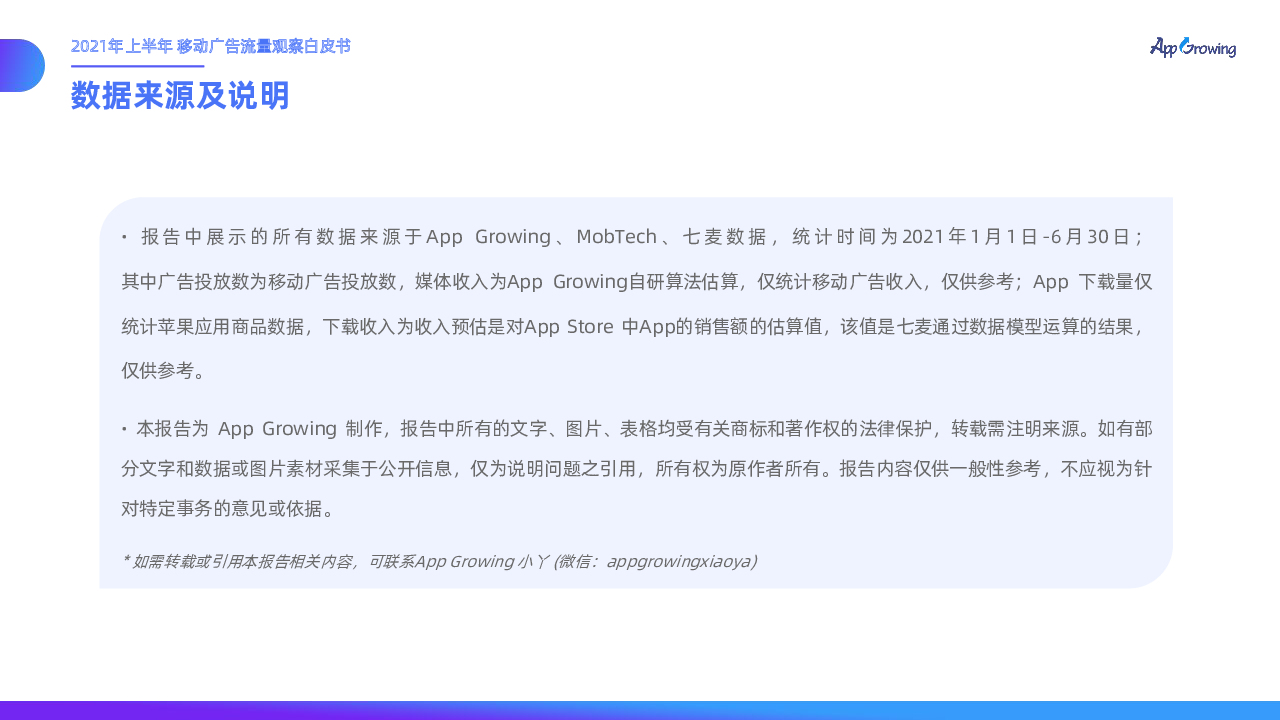Click the word MobTech in first paragraph
This screenshot has width=1280, height=720.
click(x=616, y=237)
